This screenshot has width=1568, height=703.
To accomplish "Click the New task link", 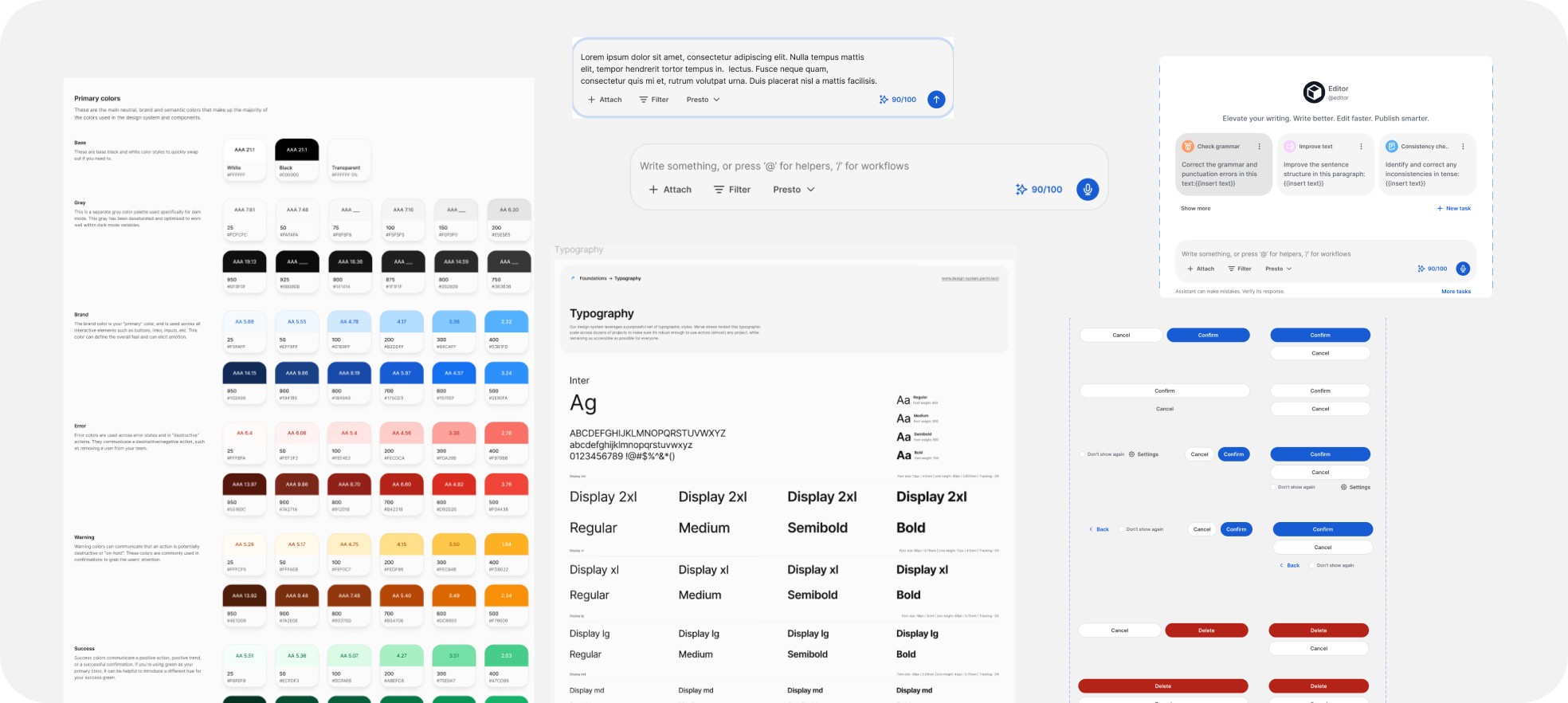I will (x=1454, y=209).
